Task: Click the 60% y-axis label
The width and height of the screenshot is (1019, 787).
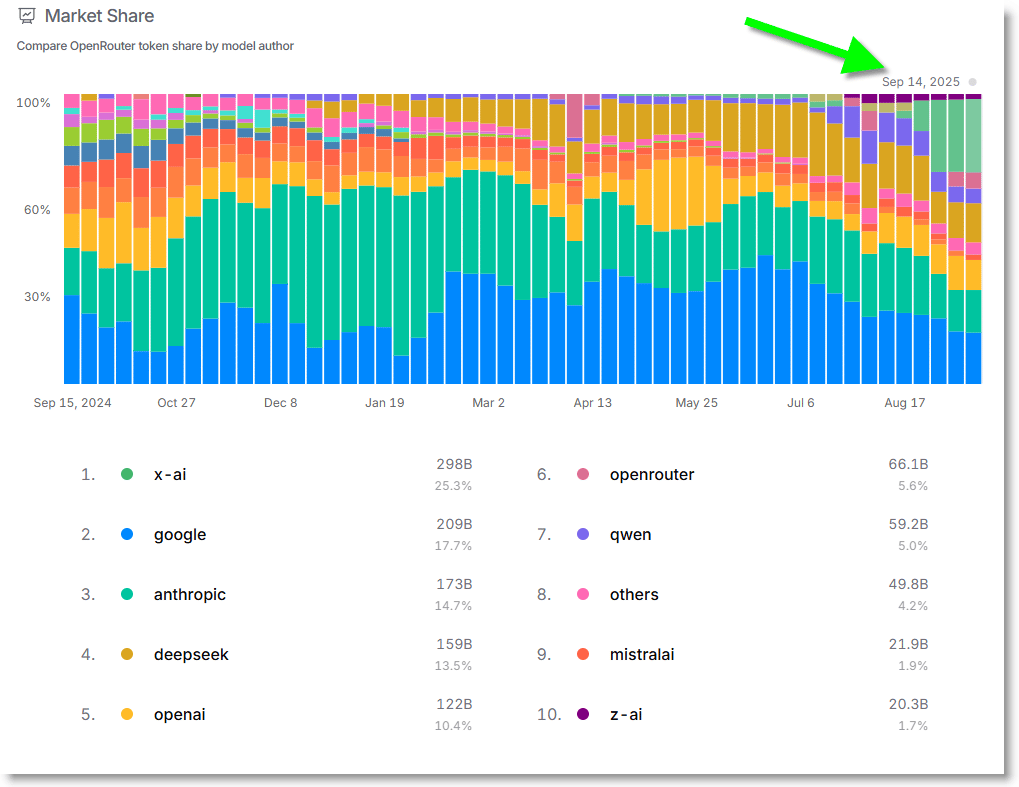Action: 37,210
